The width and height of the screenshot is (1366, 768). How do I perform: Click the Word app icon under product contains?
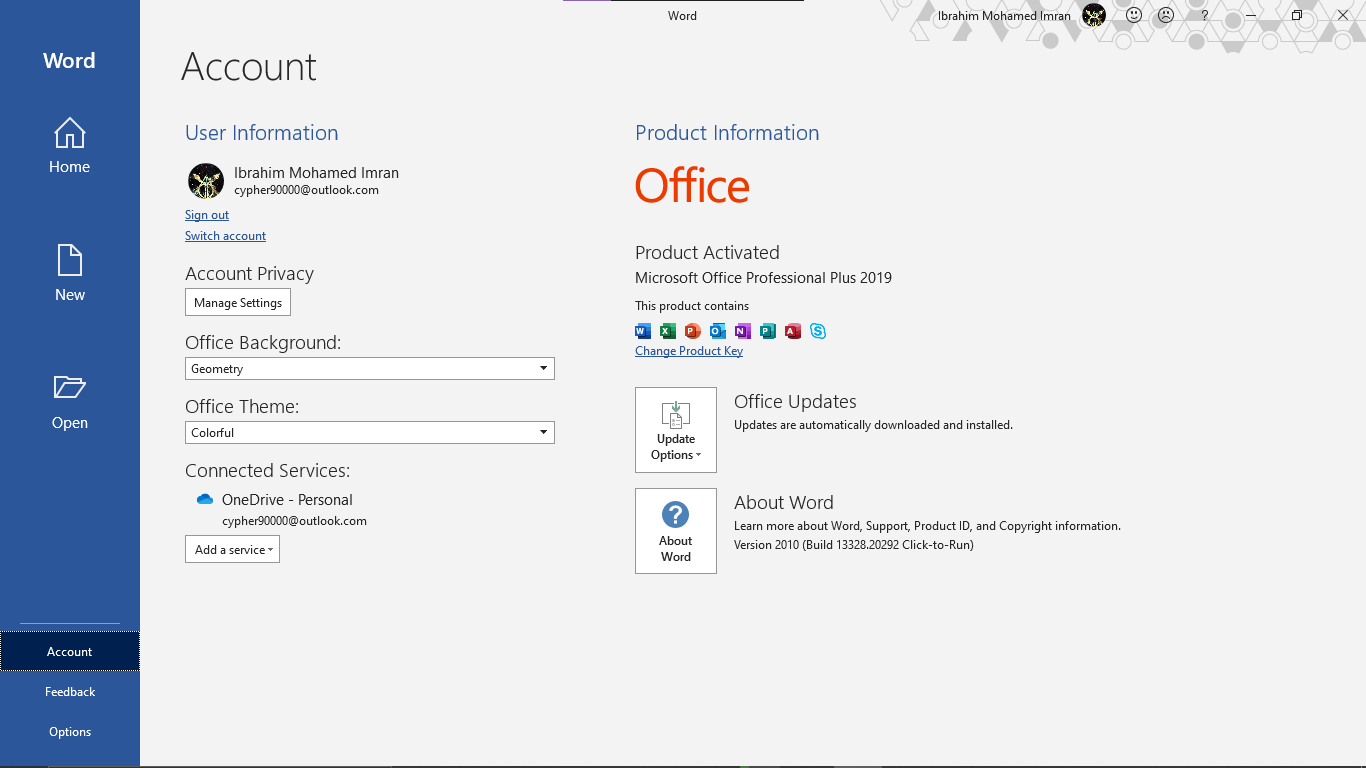[643, 331]
